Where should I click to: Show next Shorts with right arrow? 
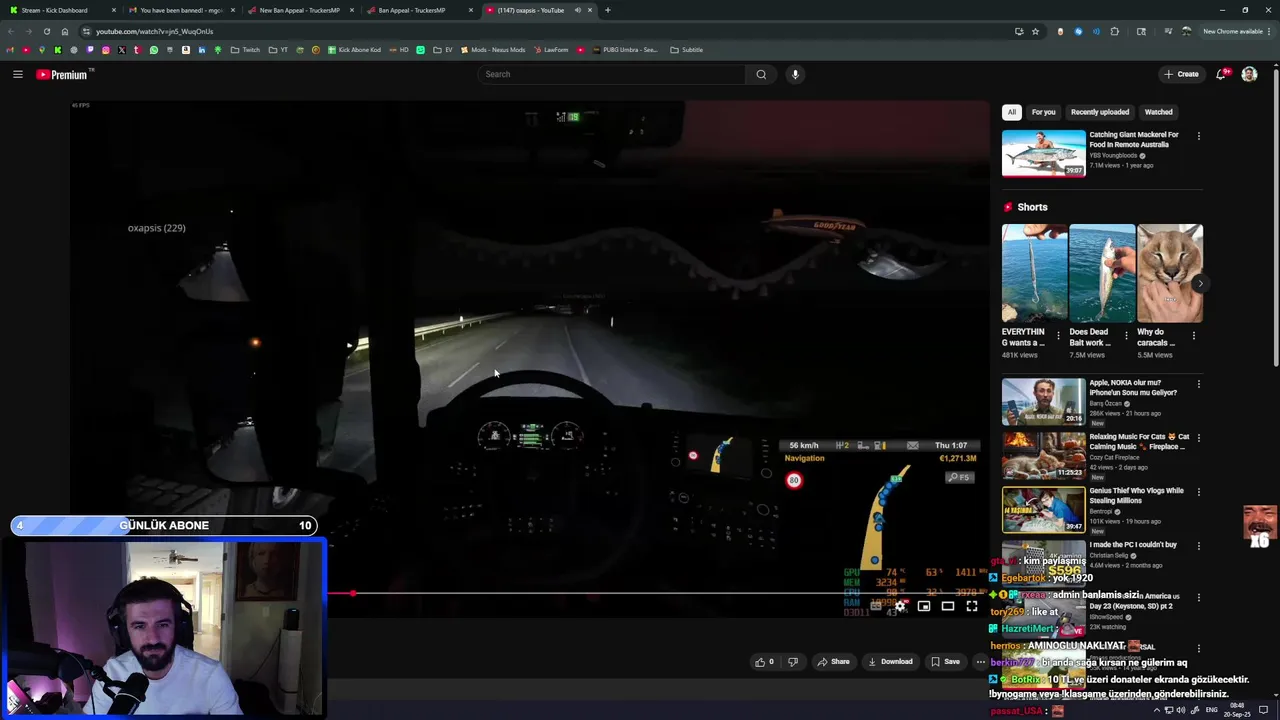click(1199, 284)
